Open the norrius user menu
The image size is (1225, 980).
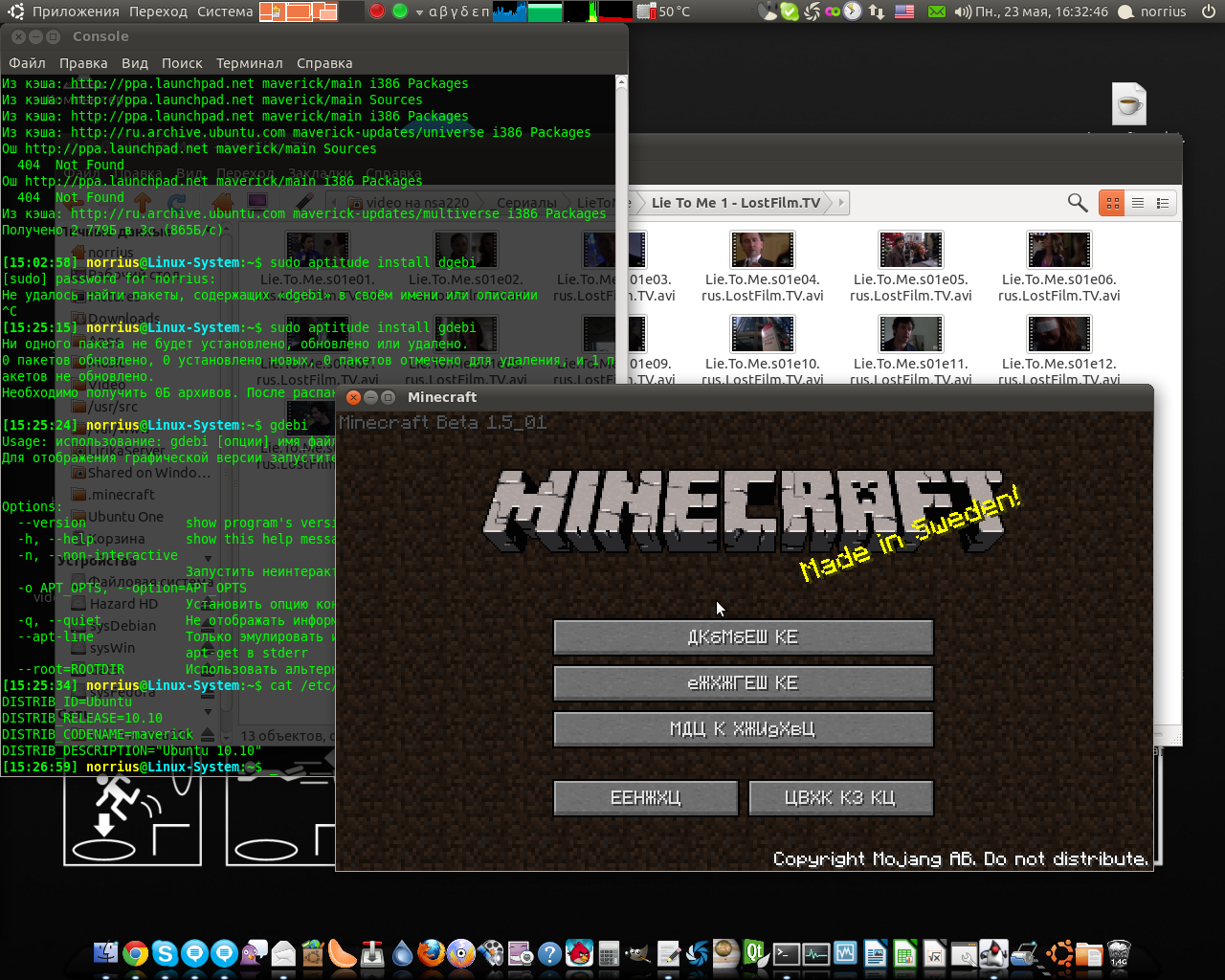click(x=1152, y=11)
